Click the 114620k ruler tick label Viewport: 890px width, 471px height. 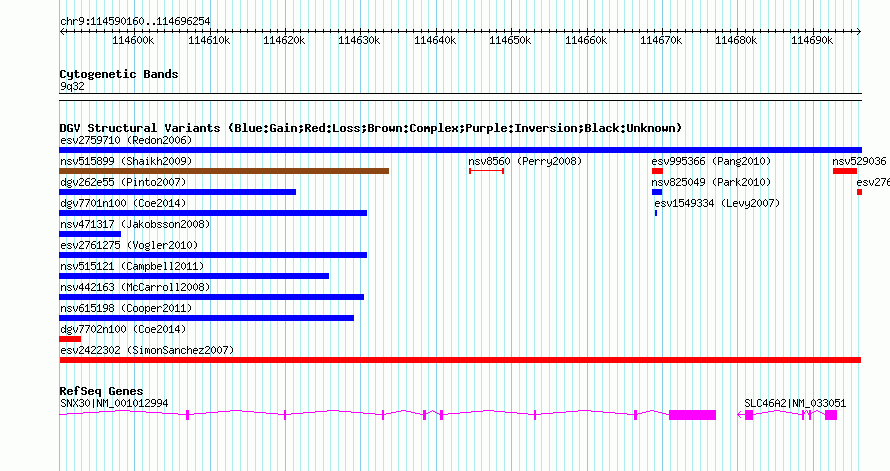(284, 40)
